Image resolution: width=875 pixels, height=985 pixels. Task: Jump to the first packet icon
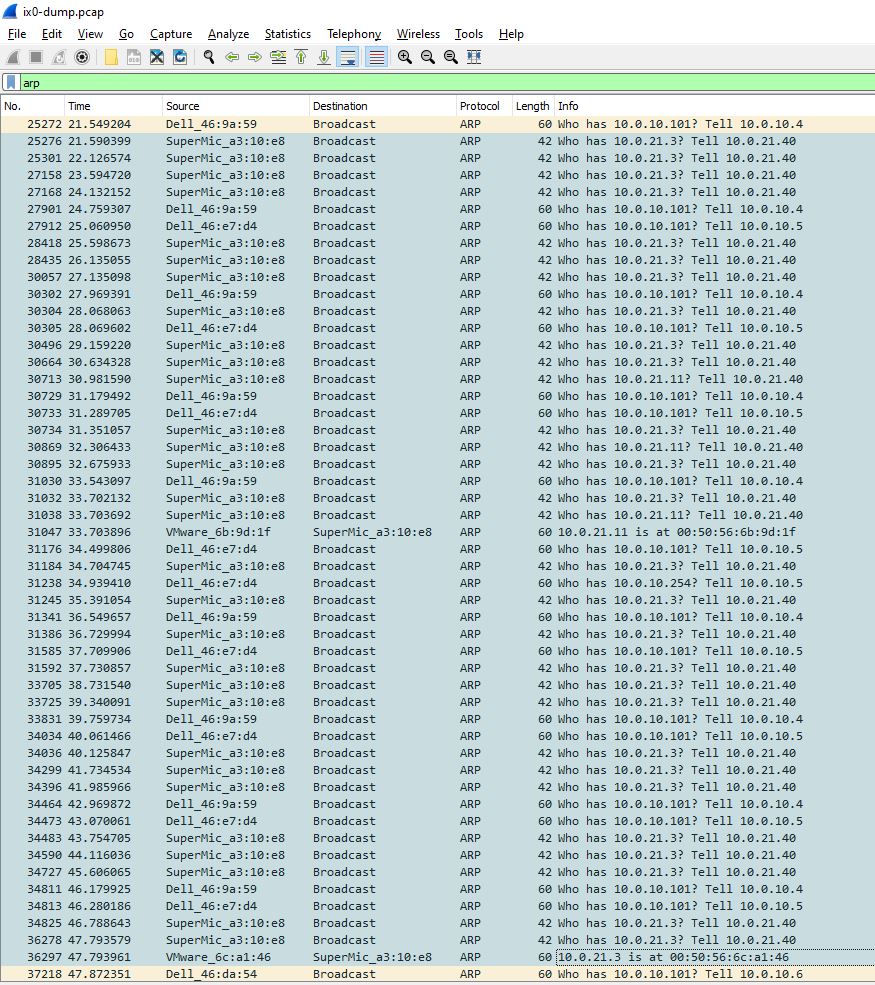coord(301,58)
